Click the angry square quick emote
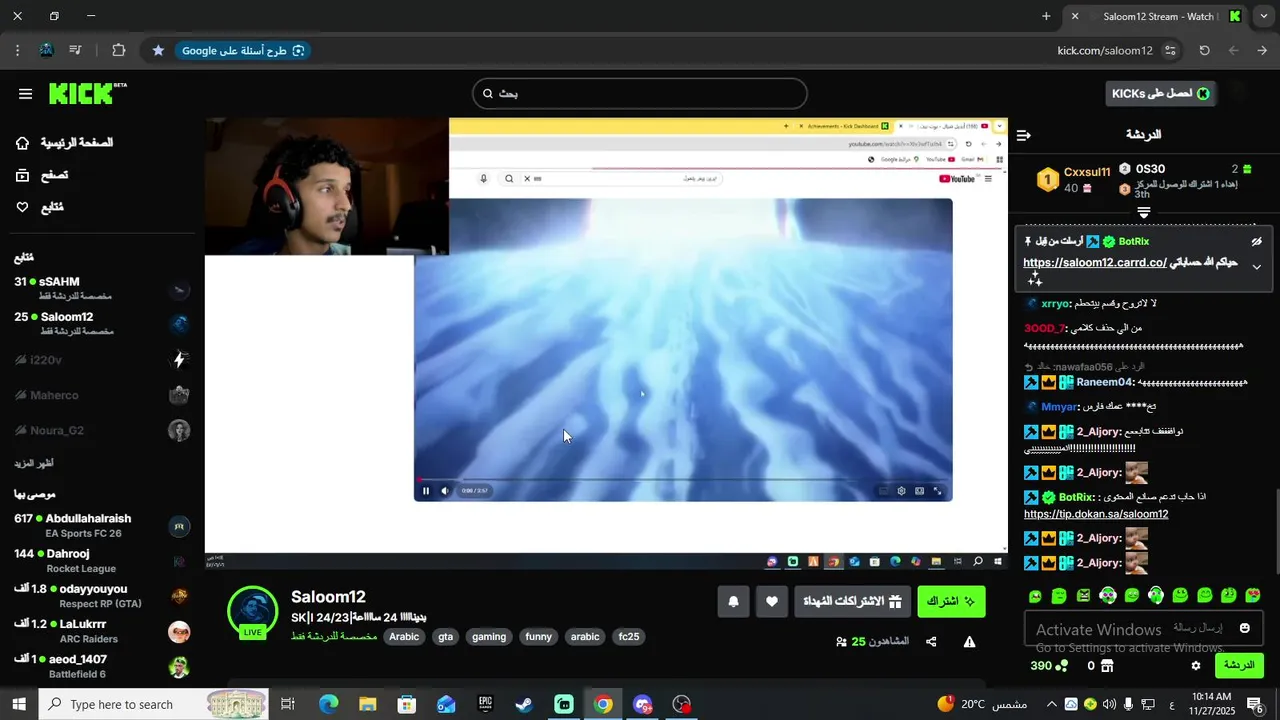 point(1083,596)
